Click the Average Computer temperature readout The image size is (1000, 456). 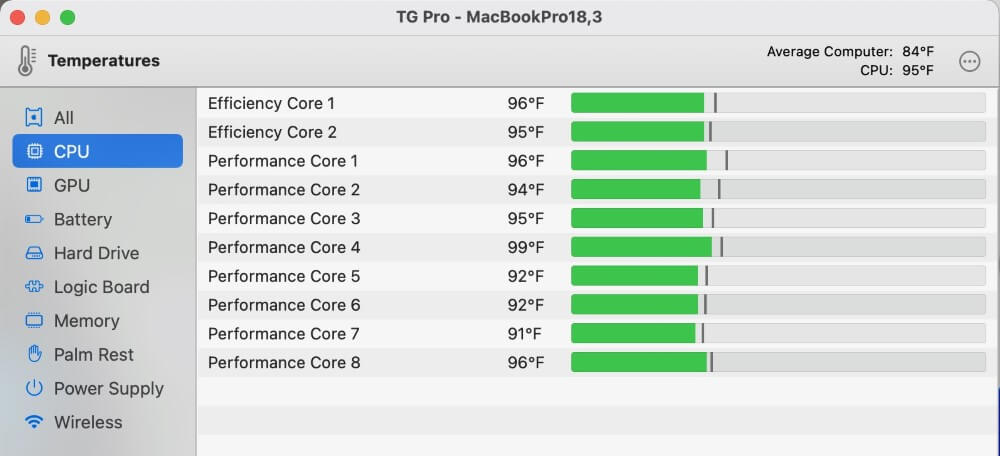pyautogui.click(x=850, y=52)
